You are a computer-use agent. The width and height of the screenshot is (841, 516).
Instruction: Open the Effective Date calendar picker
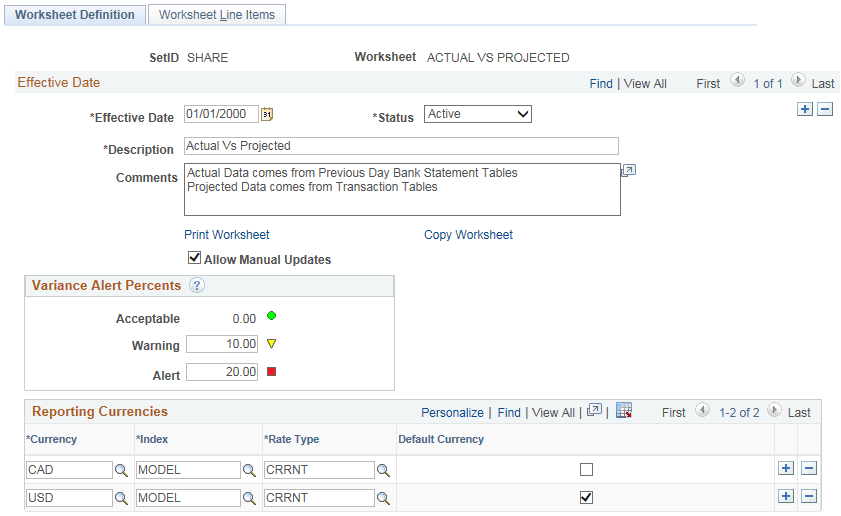click(x=267, y=114)
